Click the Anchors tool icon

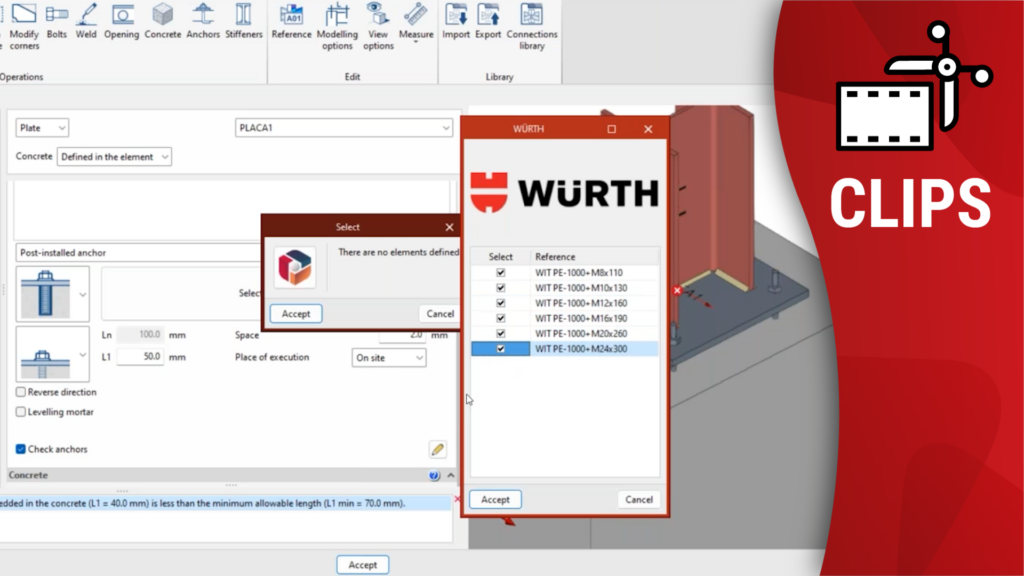tap(203, 20)
